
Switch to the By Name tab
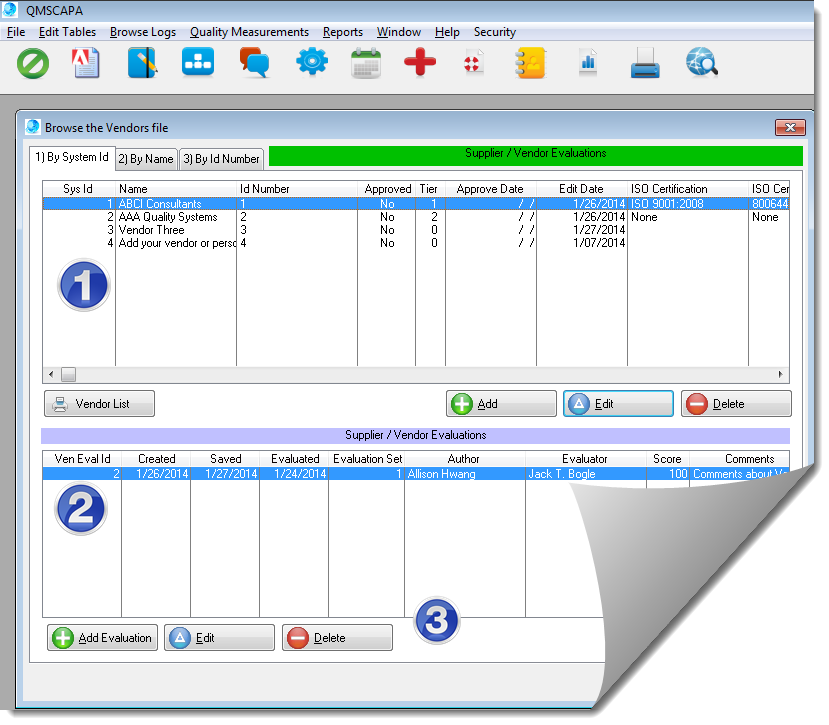146,158
